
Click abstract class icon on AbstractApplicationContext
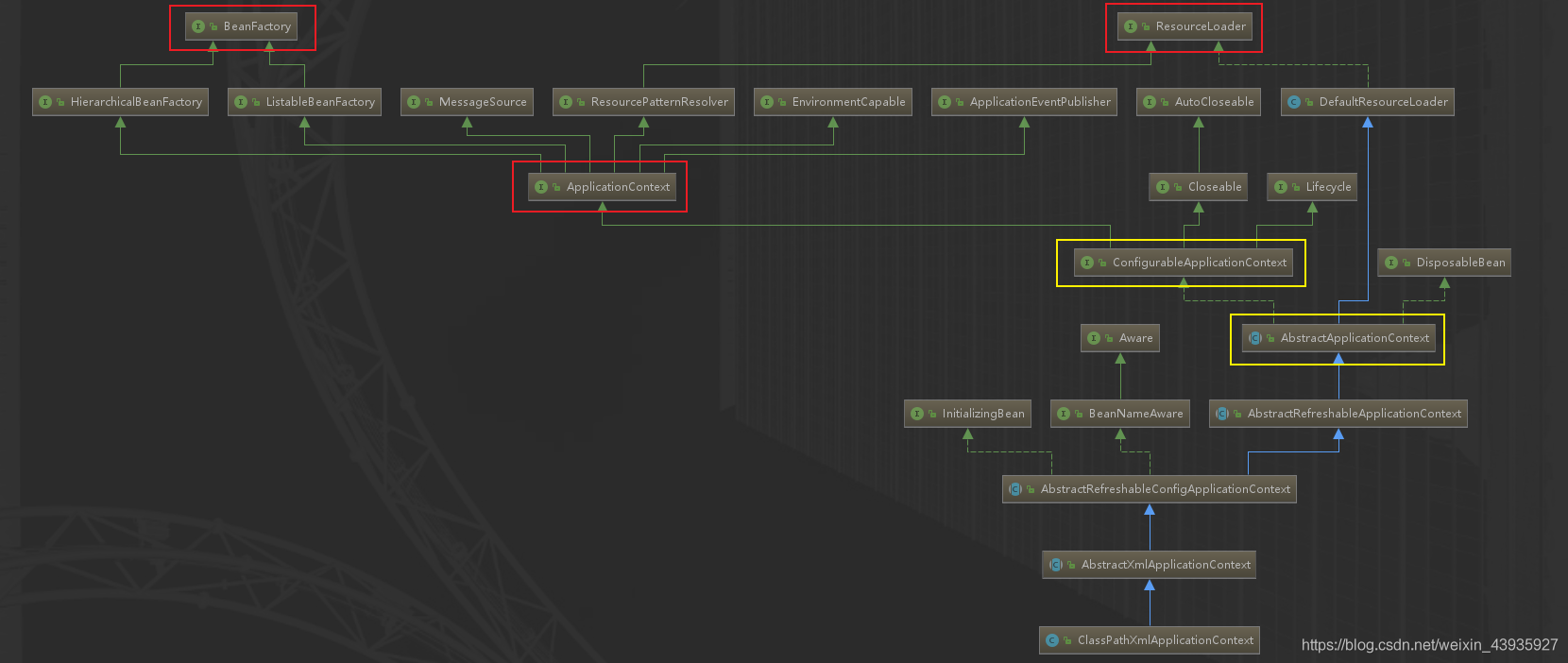coord(1255,338)
